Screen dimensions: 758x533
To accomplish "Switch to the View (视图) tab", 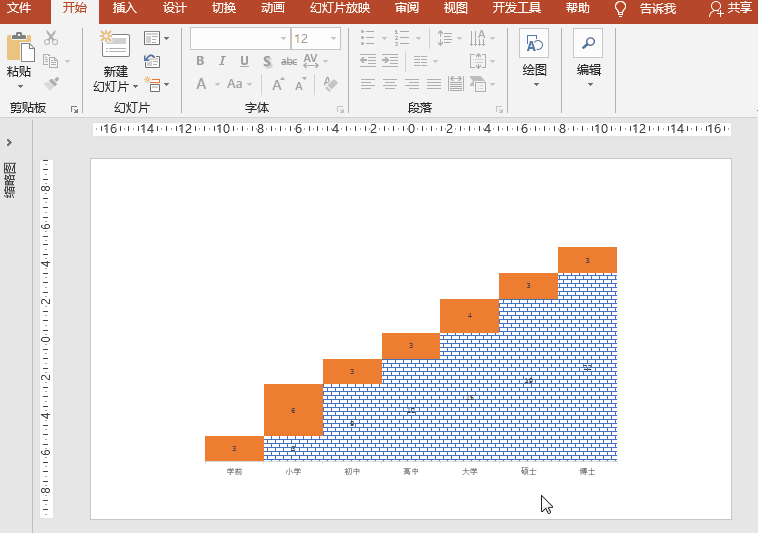I will 455,8.
